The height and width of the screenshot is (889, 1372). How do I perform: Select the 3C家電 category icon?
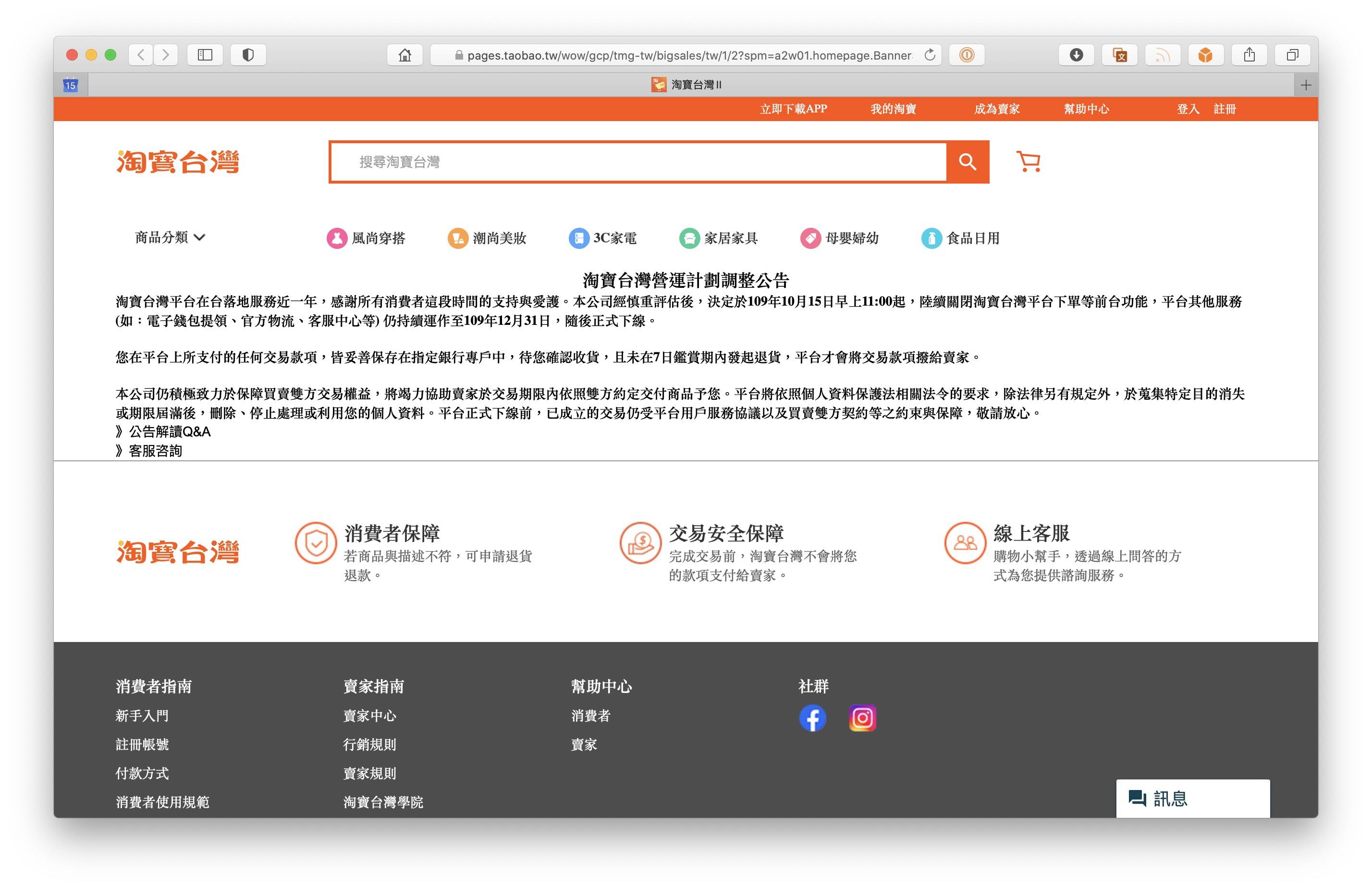[x=579, y=238]
